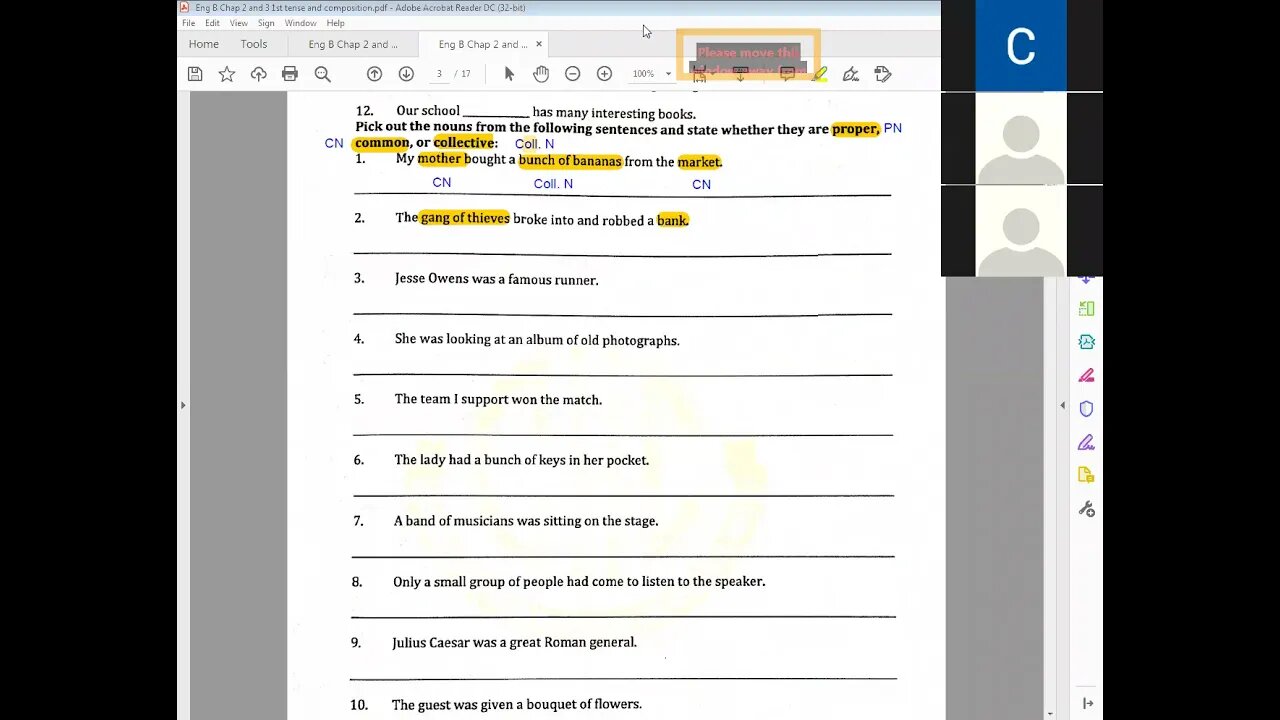Click highlighted phrase 'gang of thieves'

pos(465,218)
